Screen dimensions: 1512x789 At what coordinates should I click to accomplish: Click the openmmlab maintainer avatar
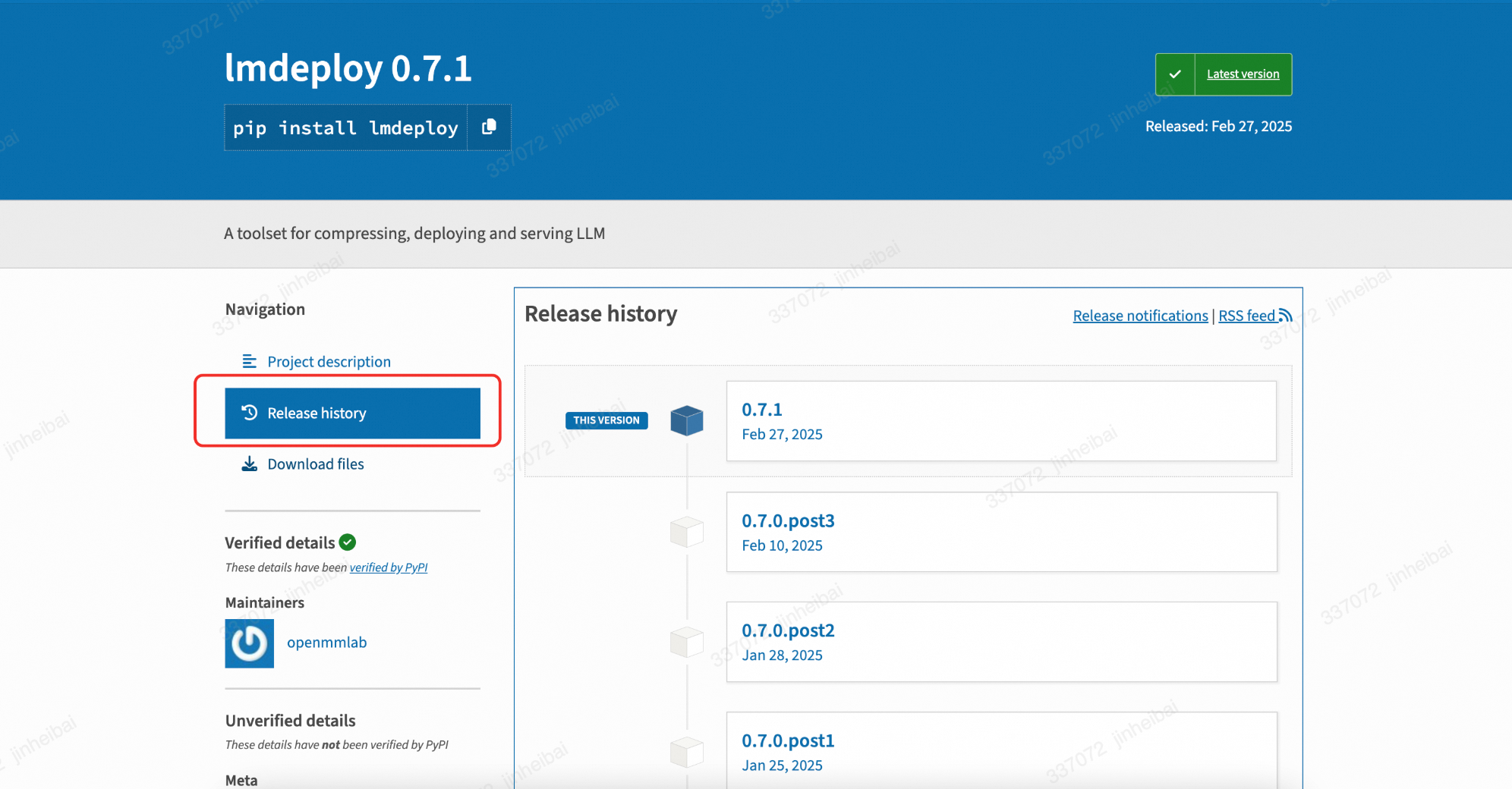(x=250, y=643)
